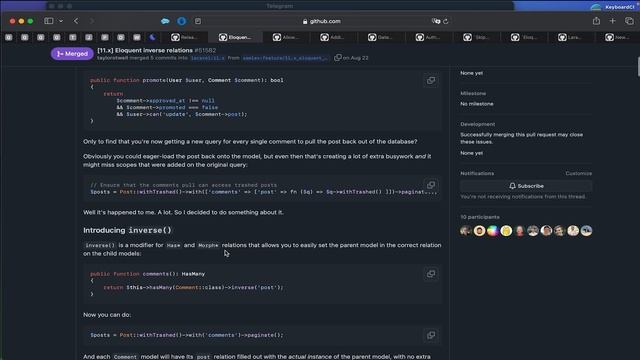The height and width of the screenshot is (360, 640).
Task: Switch to the pinned moon icon tab
Action: click(x=152, y=37)
